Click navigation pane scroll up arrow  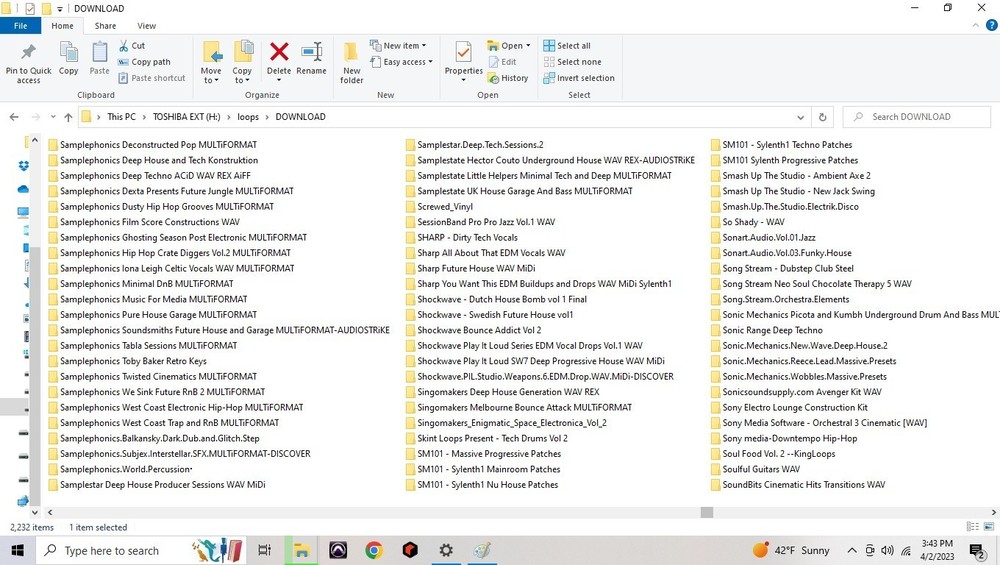(x=34, y=140)
